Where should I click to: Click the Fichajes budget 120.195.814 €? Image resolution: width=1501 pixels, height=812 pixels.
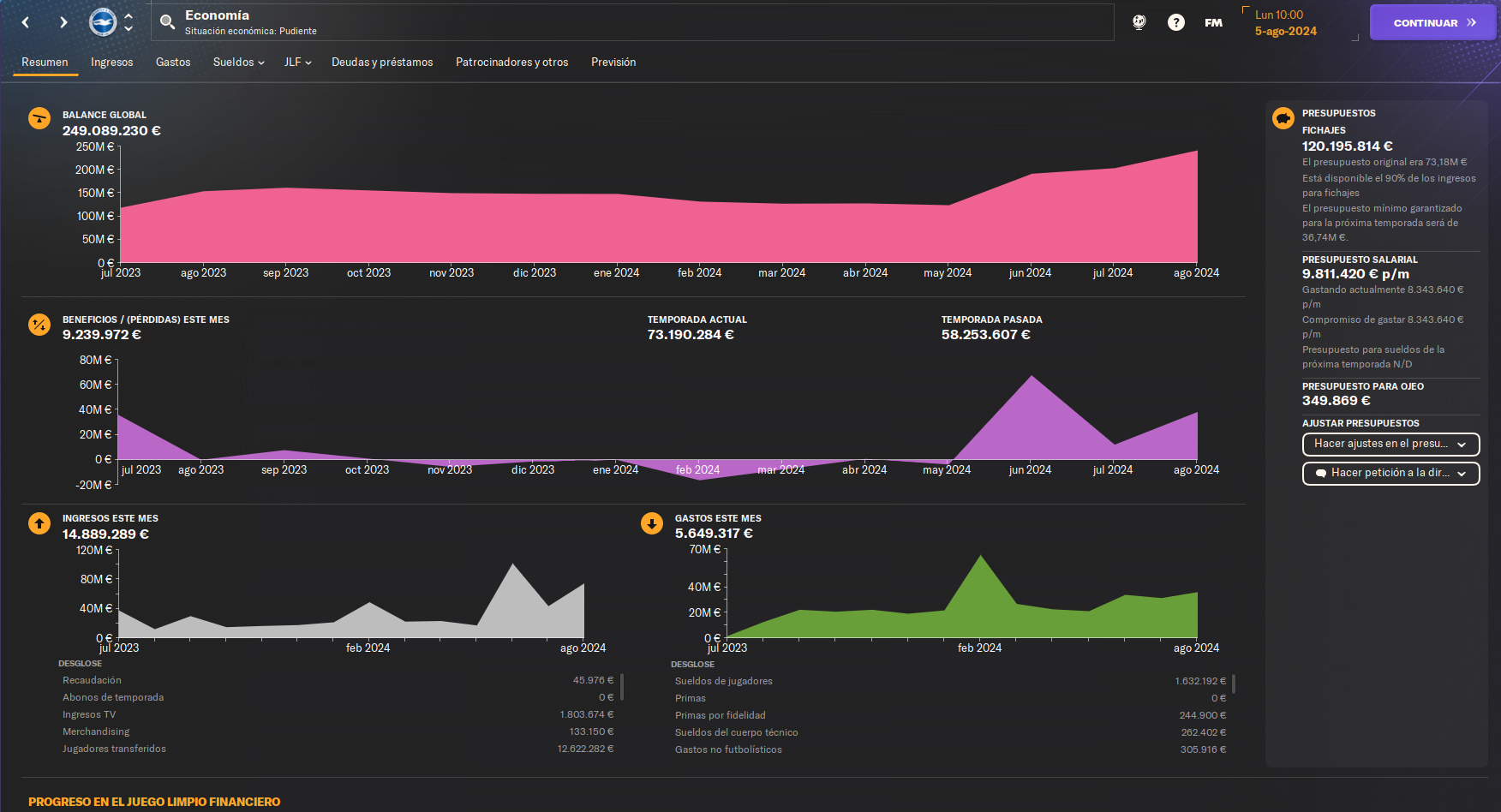pyautogui.click(x=1348, y=146)
